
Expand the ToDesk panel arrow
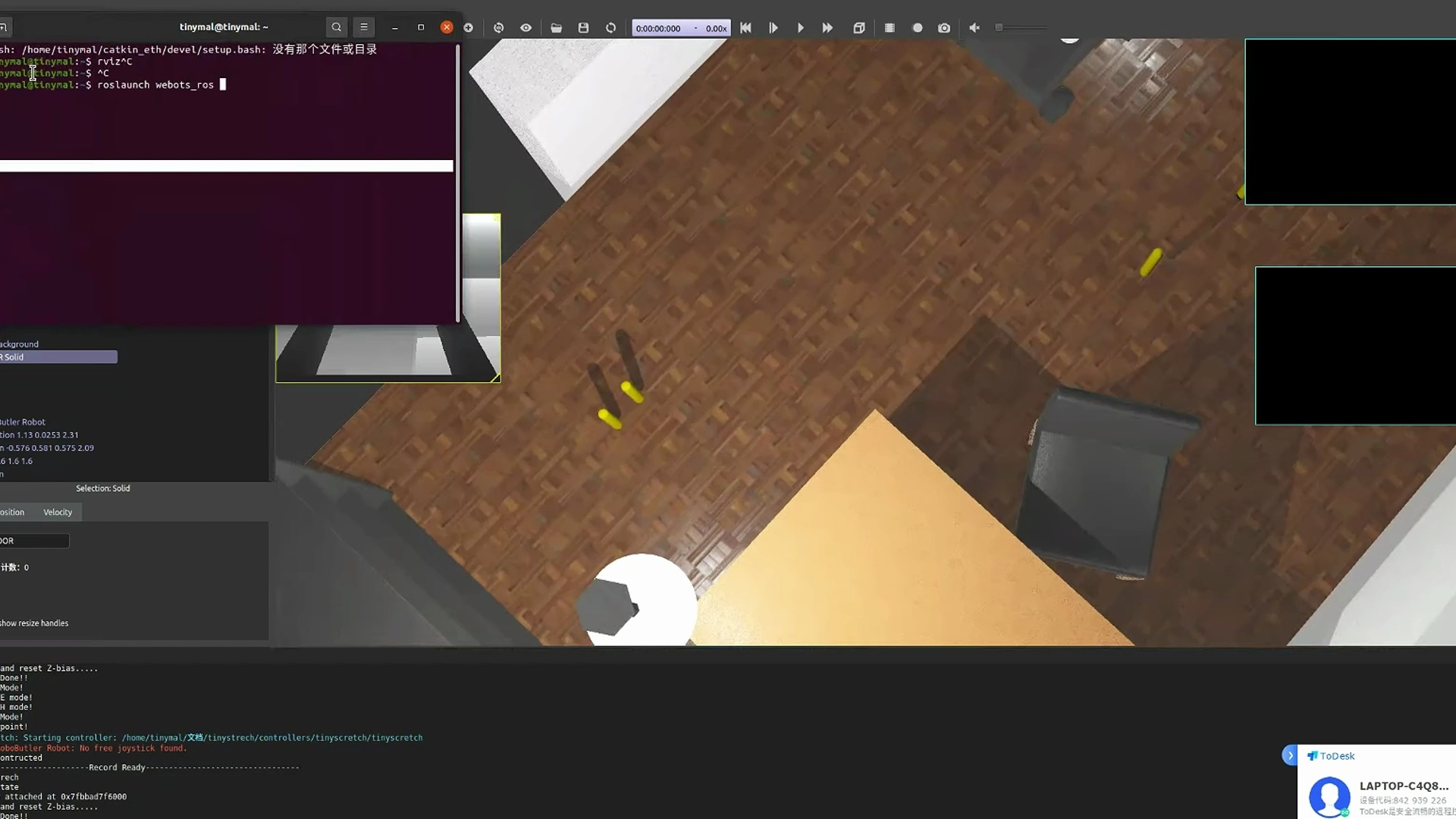click(x=1290, y=755)
